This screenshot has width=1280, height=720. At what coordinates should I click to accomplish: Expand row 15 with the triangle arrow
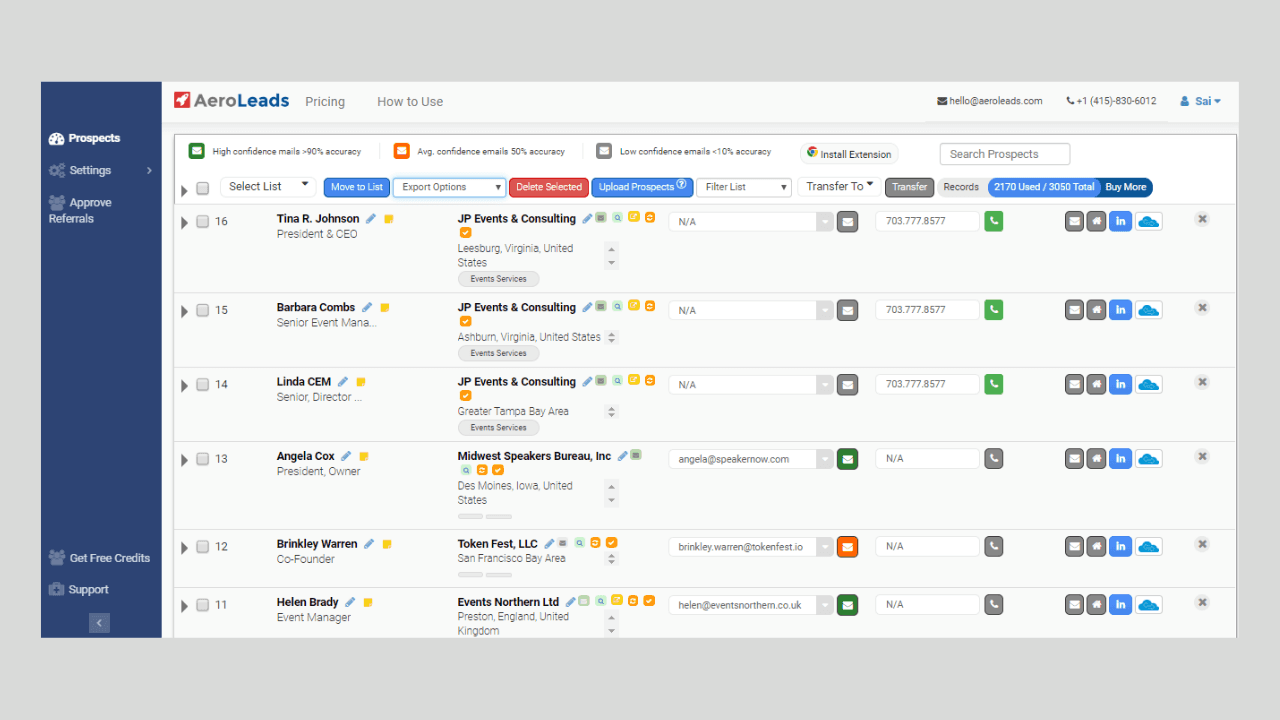pyautogui.click(x=184, y=311)
